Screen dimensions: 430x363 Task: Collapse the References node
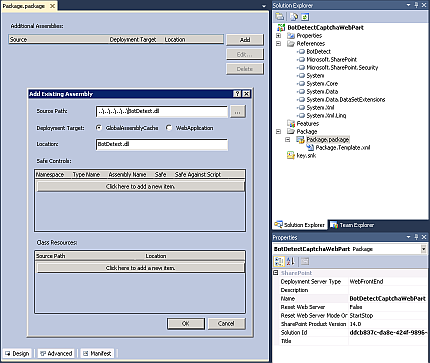tap(279, 44)
